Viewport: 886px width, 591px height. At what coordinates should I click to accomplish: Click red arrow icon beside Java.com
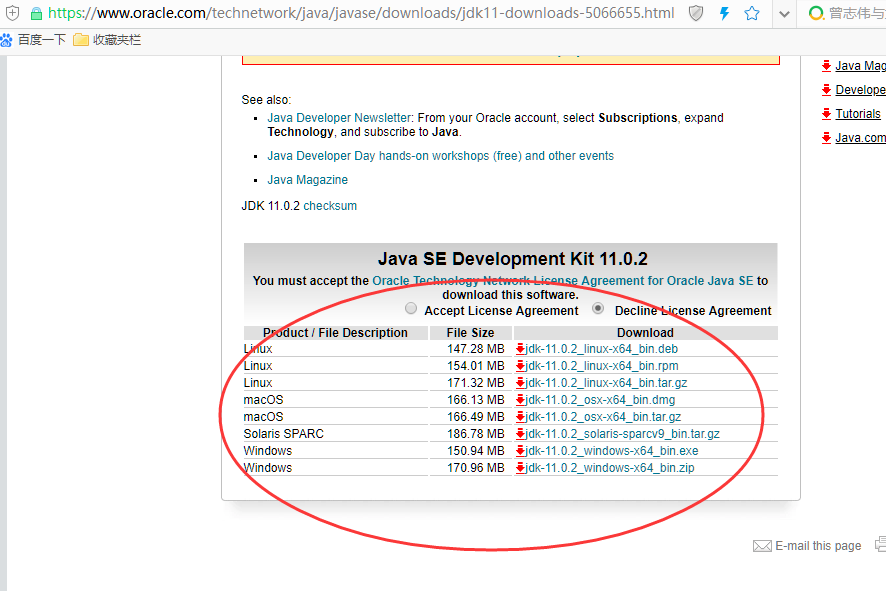[826, 137]
